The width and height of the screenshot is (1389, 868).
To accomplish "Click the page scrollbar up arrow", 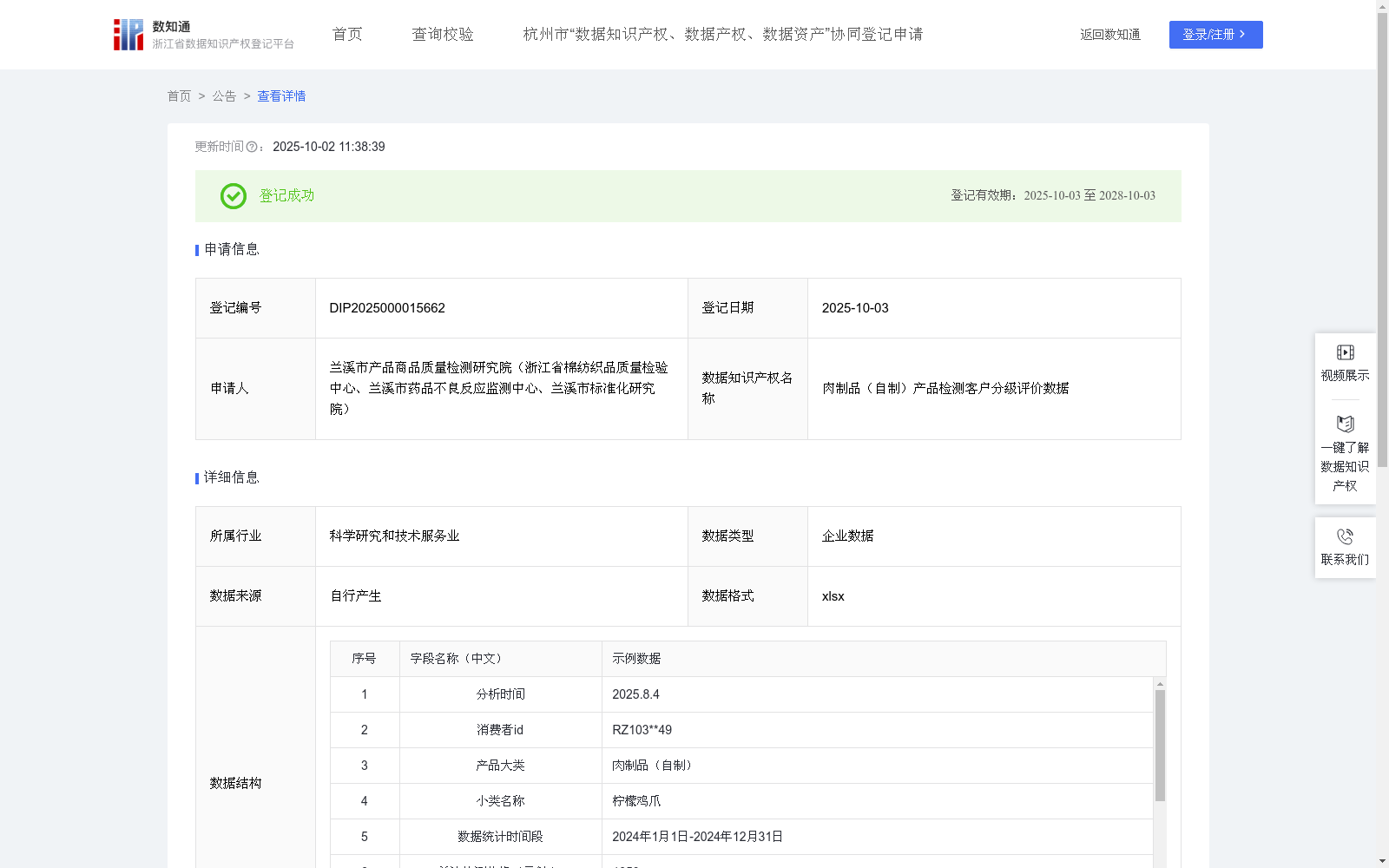I will [1382, 5].
